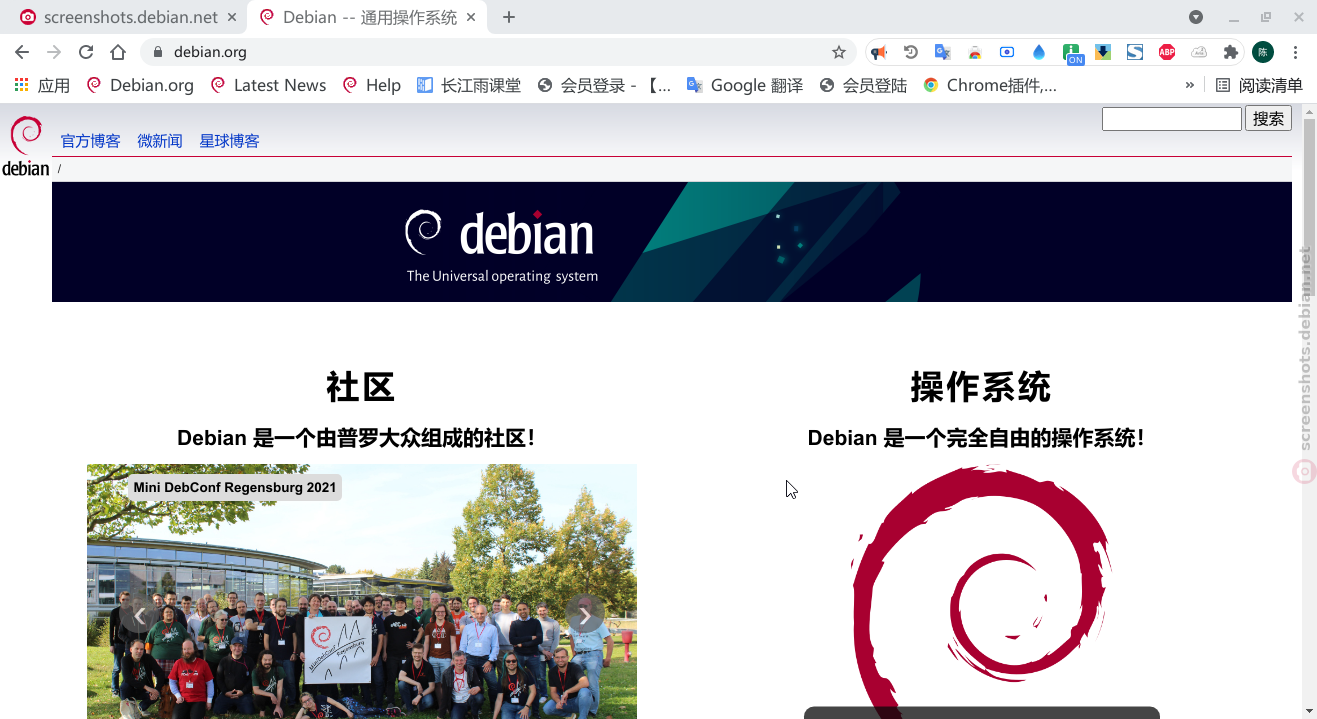The width and height of the screenshot is (1317, 719).
Task: Open the 长江雨课堂 bookmark
Action: 469,85
